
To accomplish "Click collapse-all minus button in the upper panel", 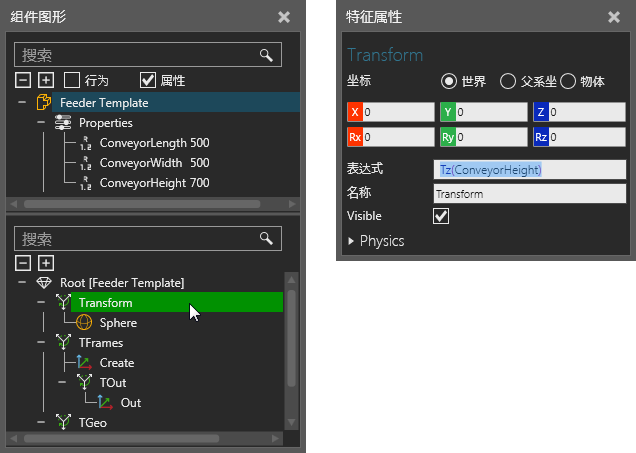I will (x=23, y=80).
